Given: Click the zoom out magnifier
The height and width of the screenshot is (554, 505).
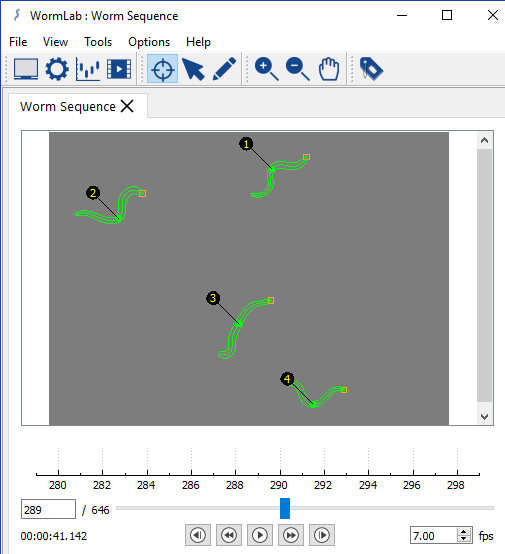Looking at the screenshot, I should (298, 69).
